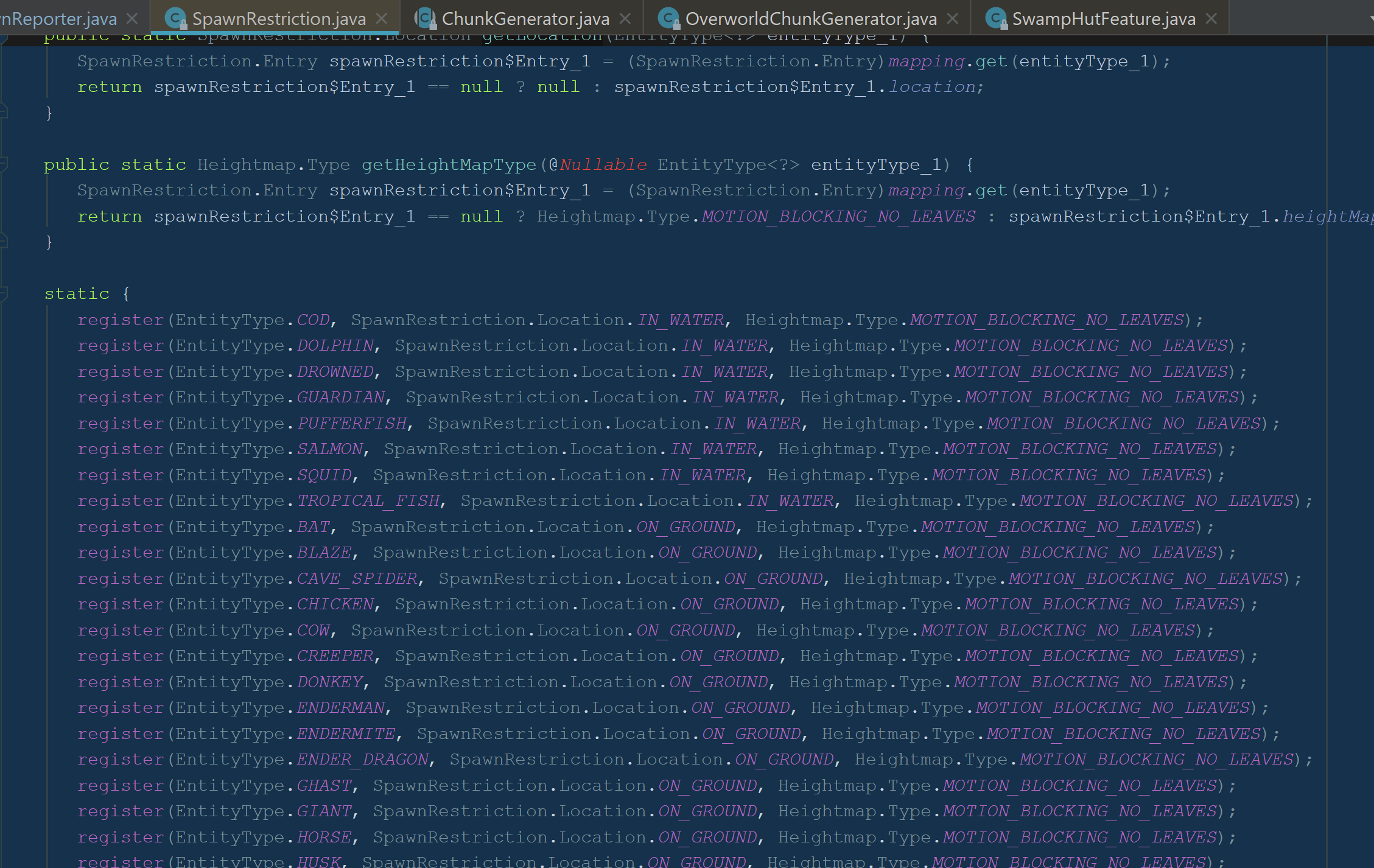
Task: Click the getHeightMapType method name
Action: (x=449, y=164)
